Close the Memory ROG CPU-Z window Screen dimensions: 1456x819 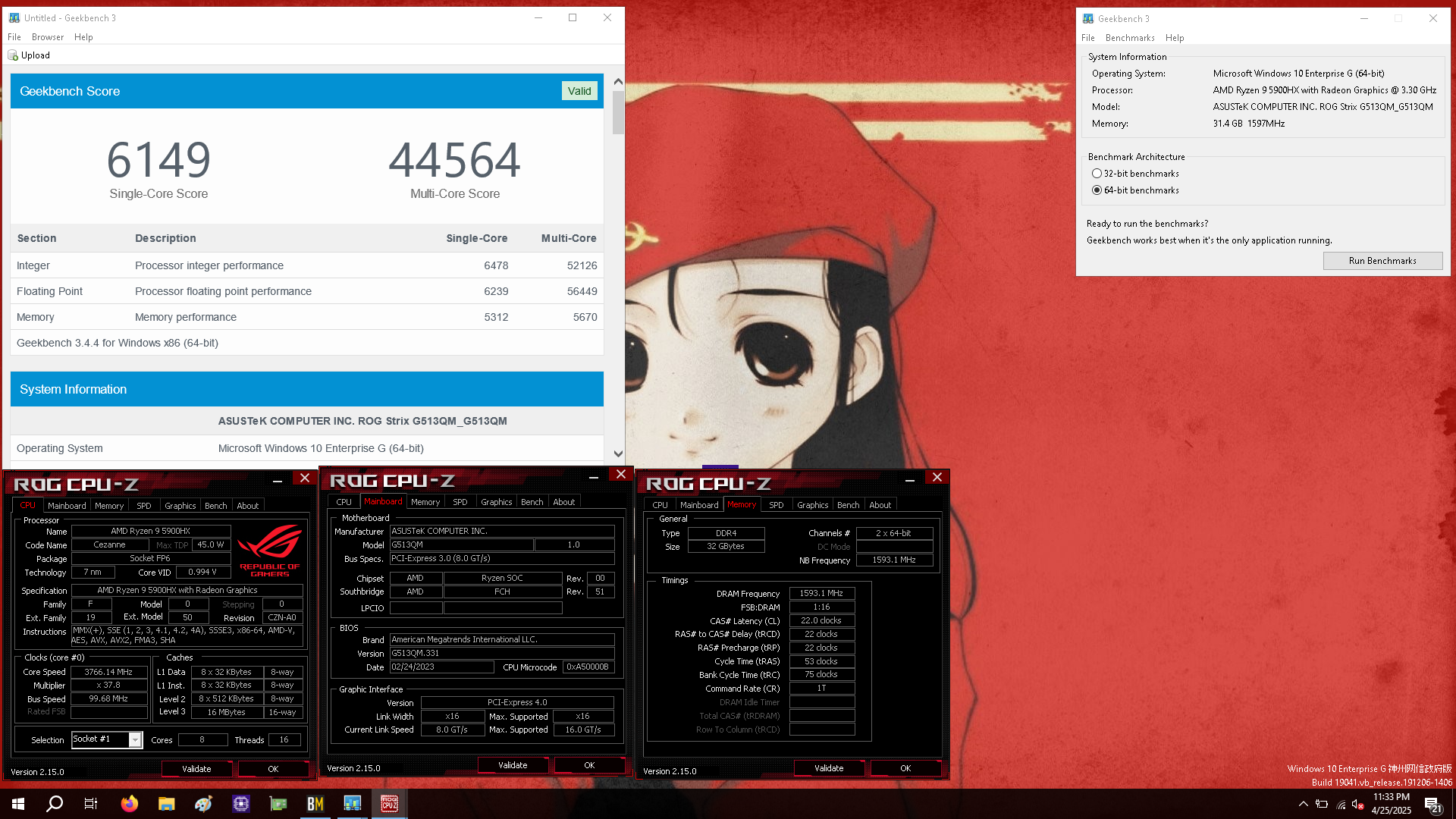(937, 477)
